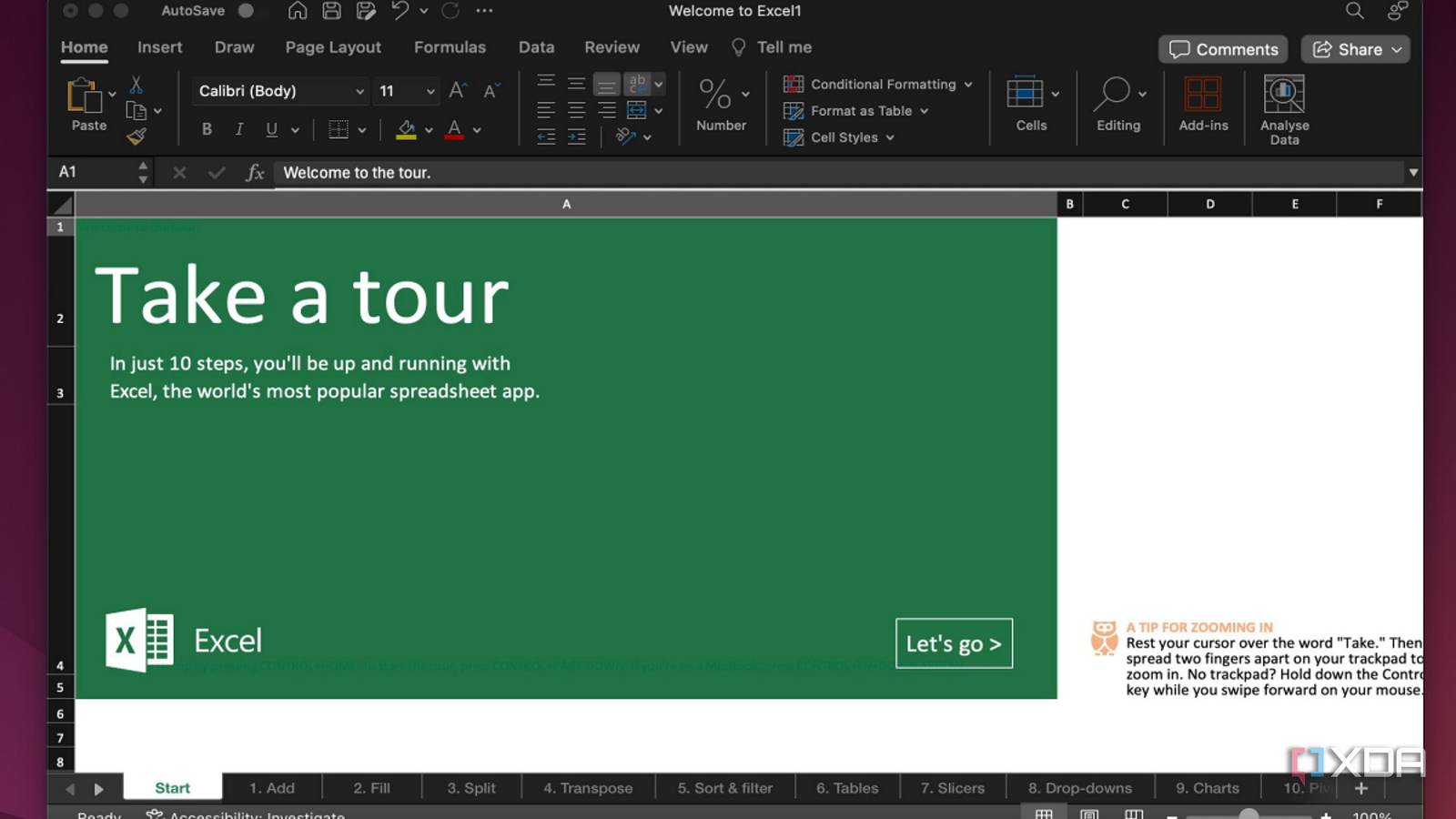Select column D header
The width and height of the screenshot is (1456, 819).
click(x=1209, y=204)
